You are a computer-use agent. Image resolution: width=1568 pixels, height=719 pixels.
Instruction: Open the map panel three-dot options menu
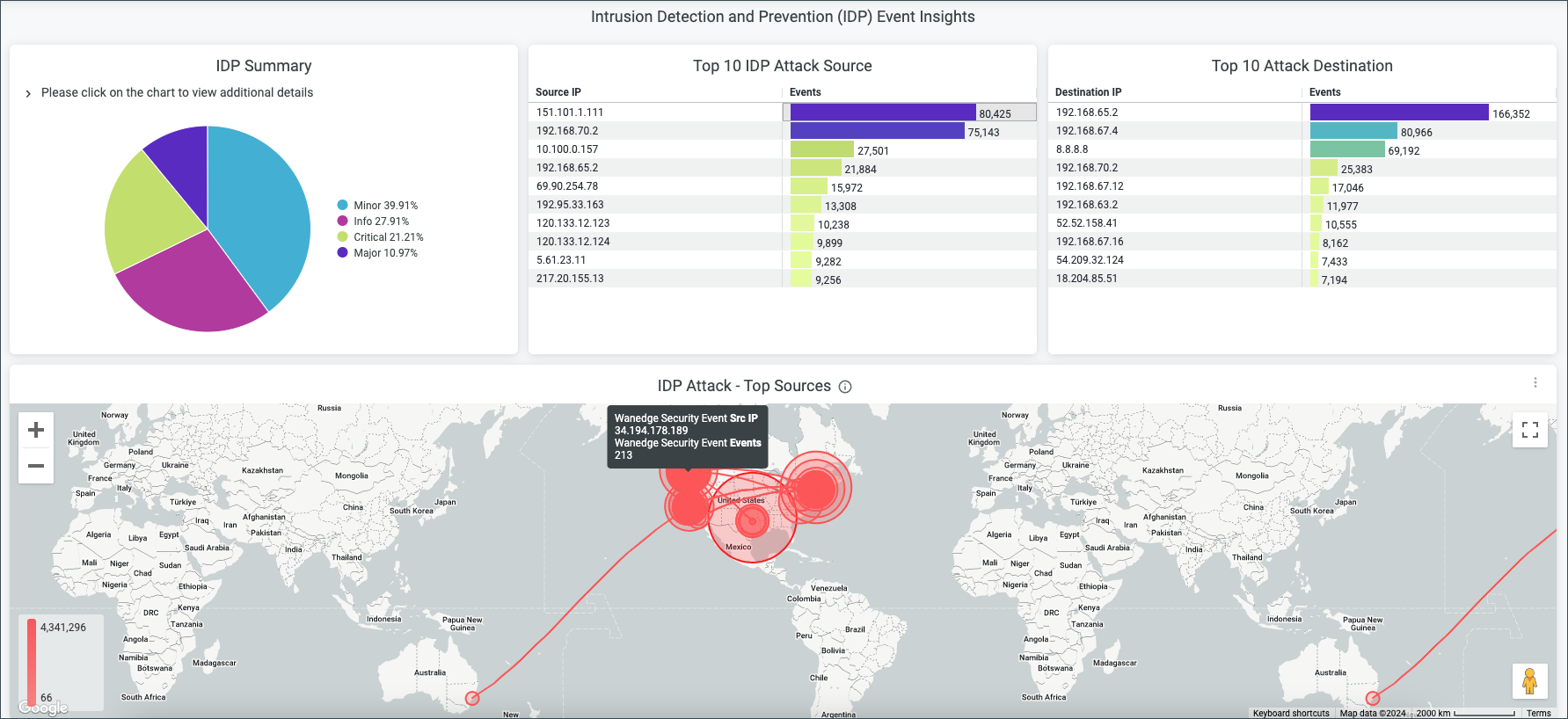(1535, 382)
